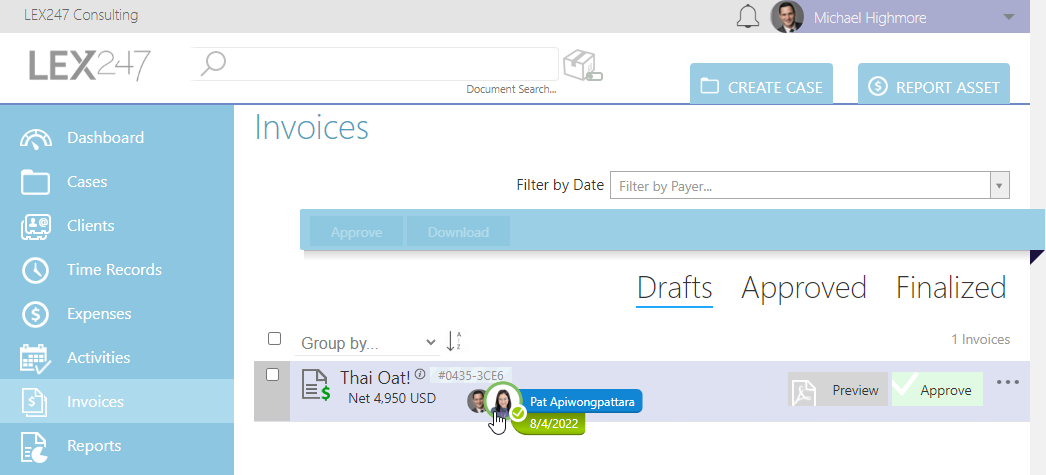Open the Filter by Payer dropdown arrow
1046x475 pixels.
999,185
